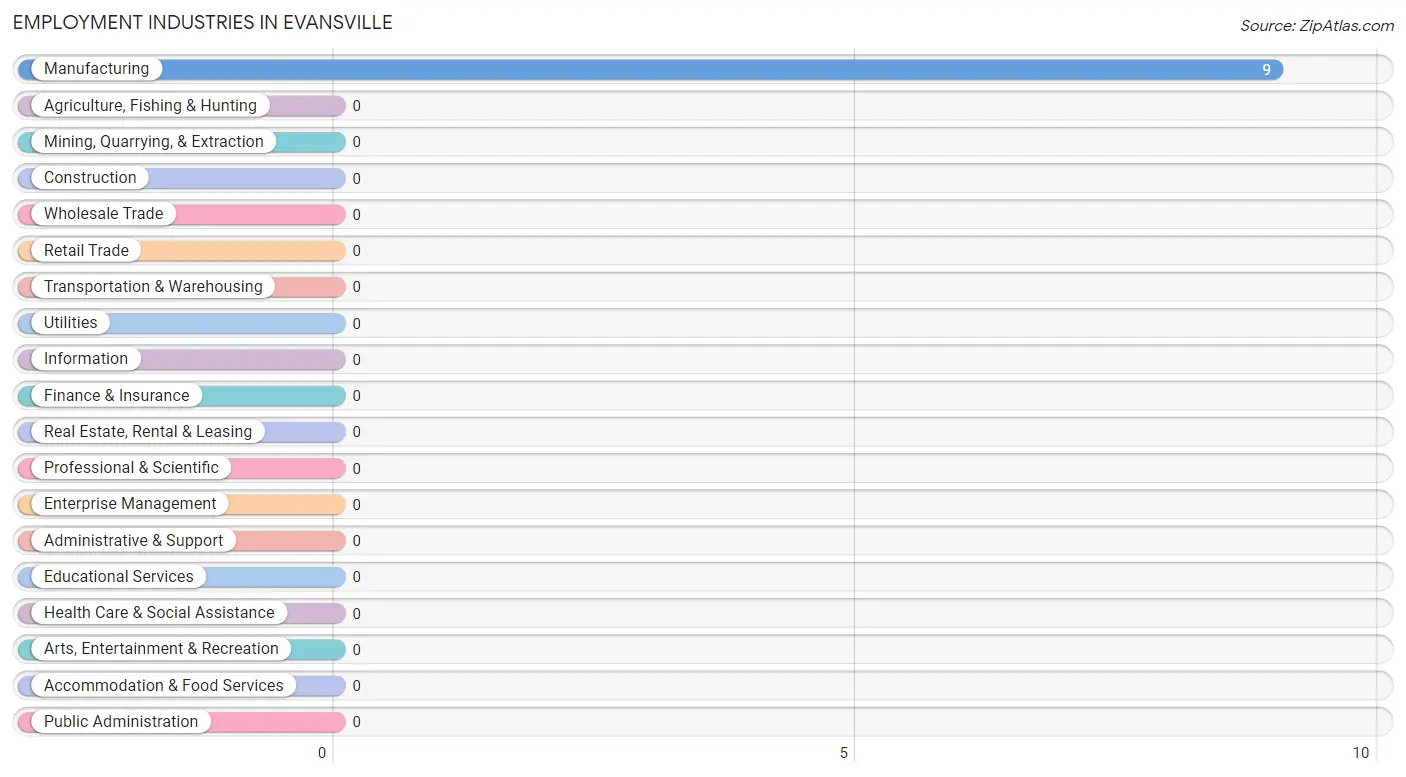1406x777 pixels.
Task: Click the x-axis label 0
Action: (x=322, y=753)
